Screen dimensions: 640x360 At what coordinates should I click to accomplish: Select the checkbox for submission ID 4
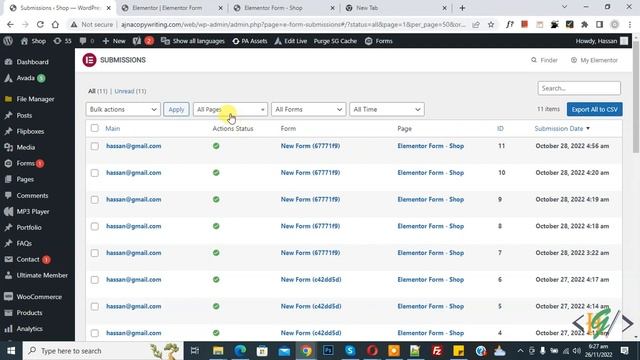click(95, 333)
